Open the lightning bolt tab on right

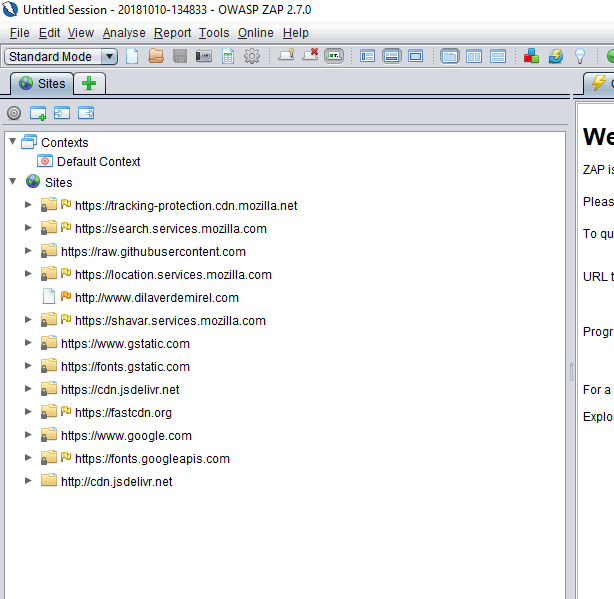(x=599, y=83)
